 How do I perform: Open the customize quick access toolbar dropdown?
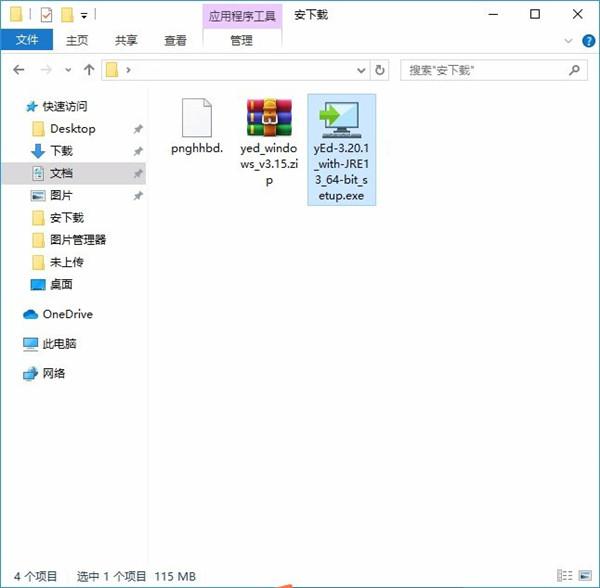[84, 16]
